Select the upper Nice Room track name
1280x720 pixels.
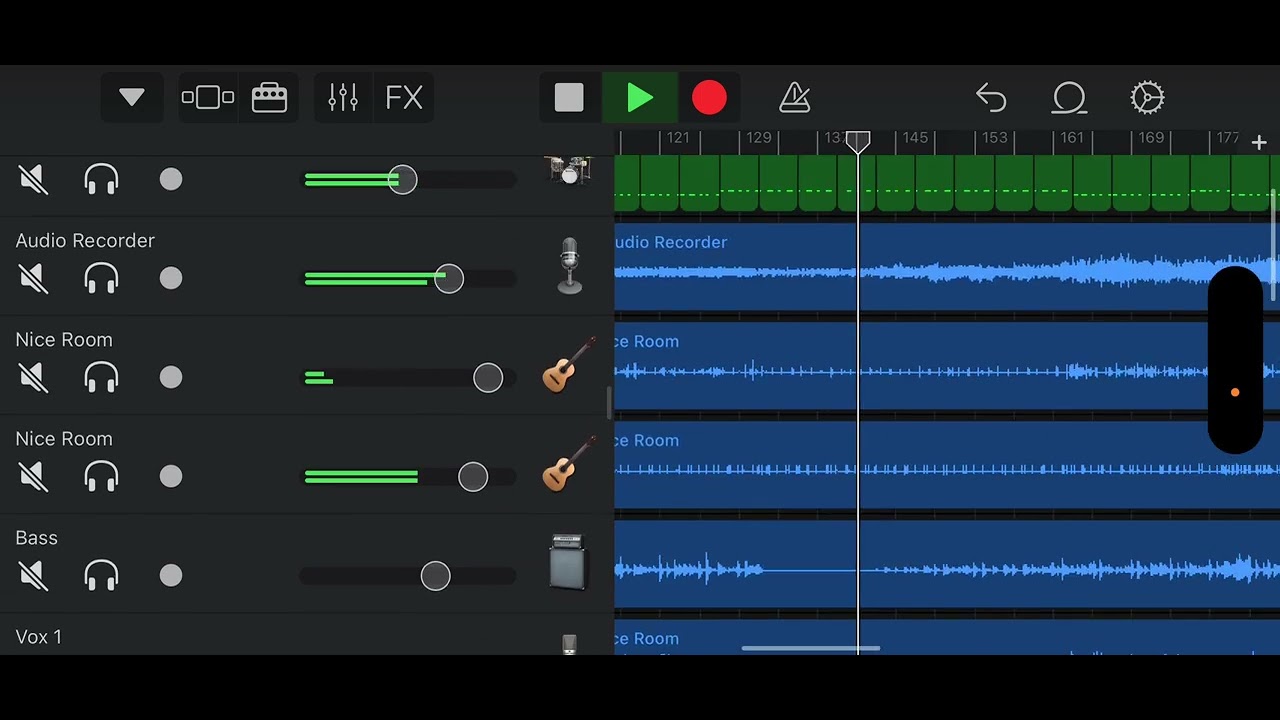[64, 340]
